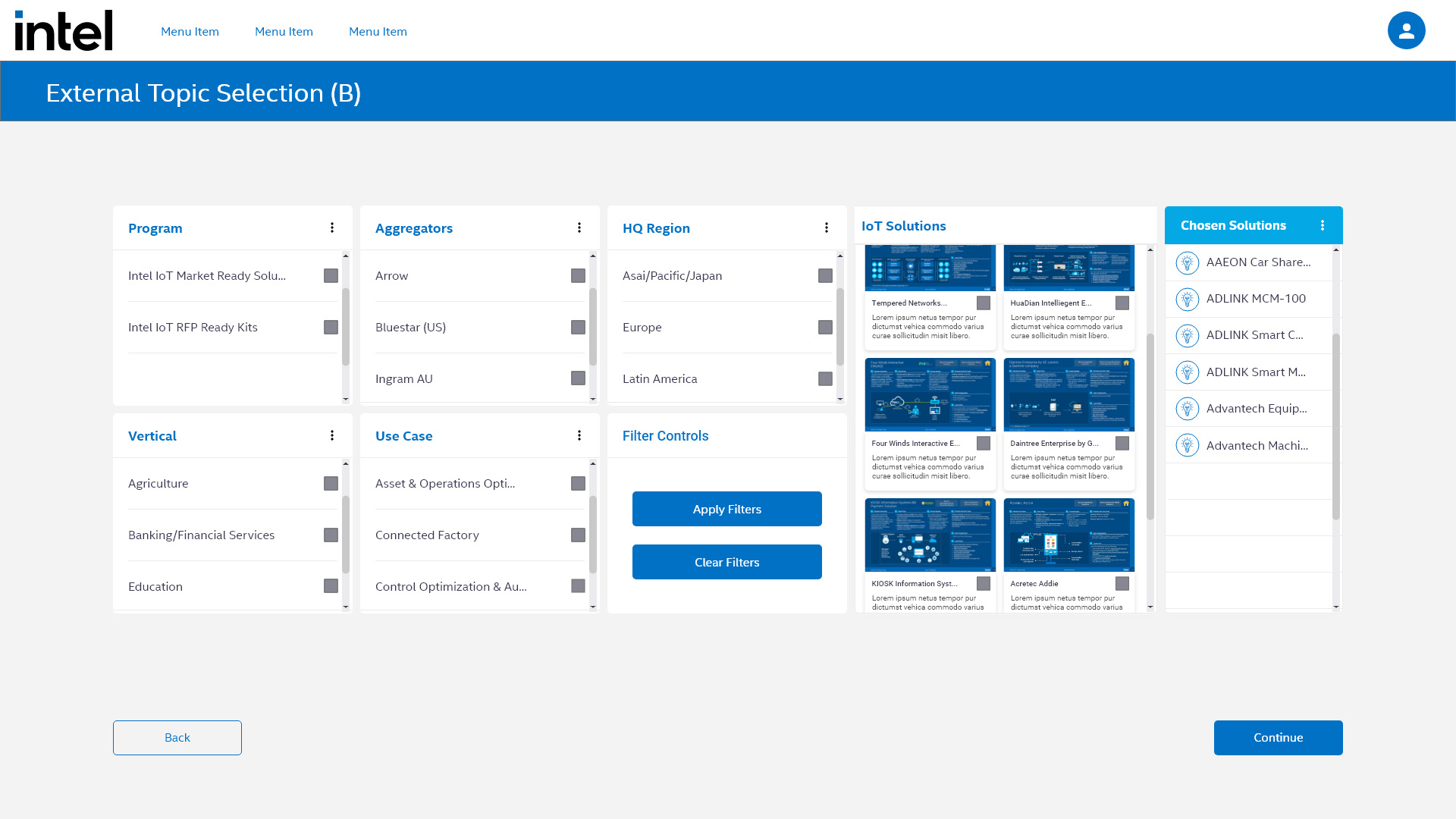The height and width of the screenshot is (819, 1456).
Task: Open the Four Winds Interactive thumbnail
Action: tap(930, 395)
